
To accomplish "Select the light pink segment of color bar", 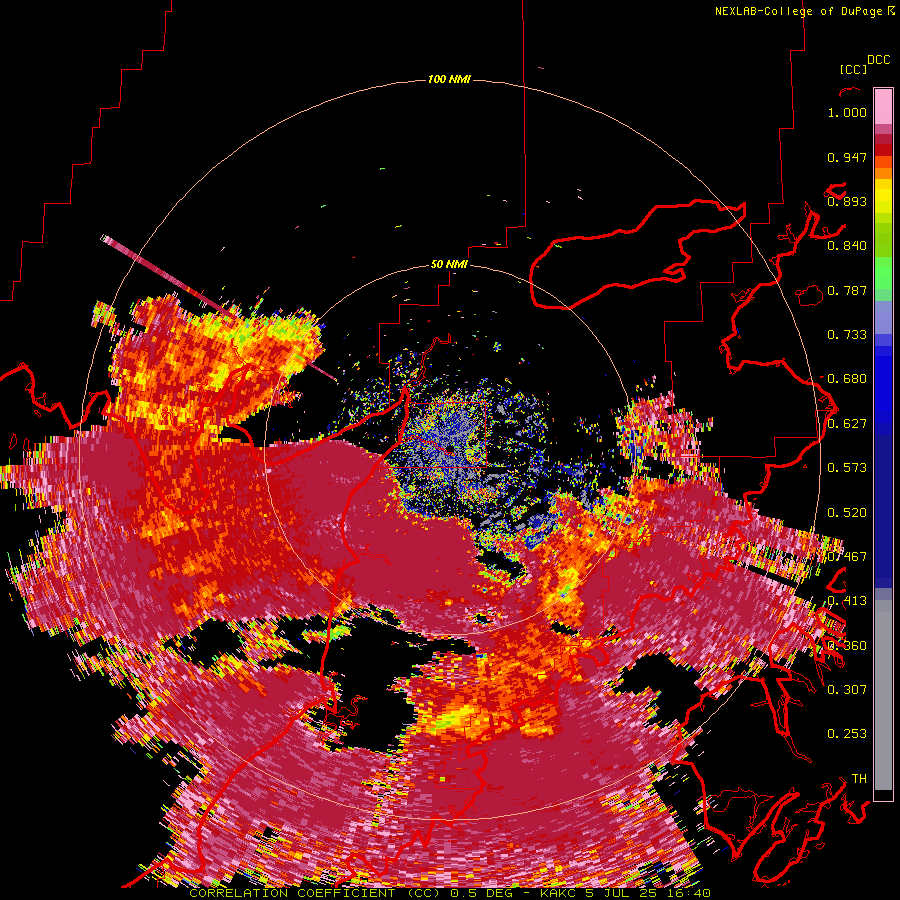I will pyautogui.click(x=883, y=106).
